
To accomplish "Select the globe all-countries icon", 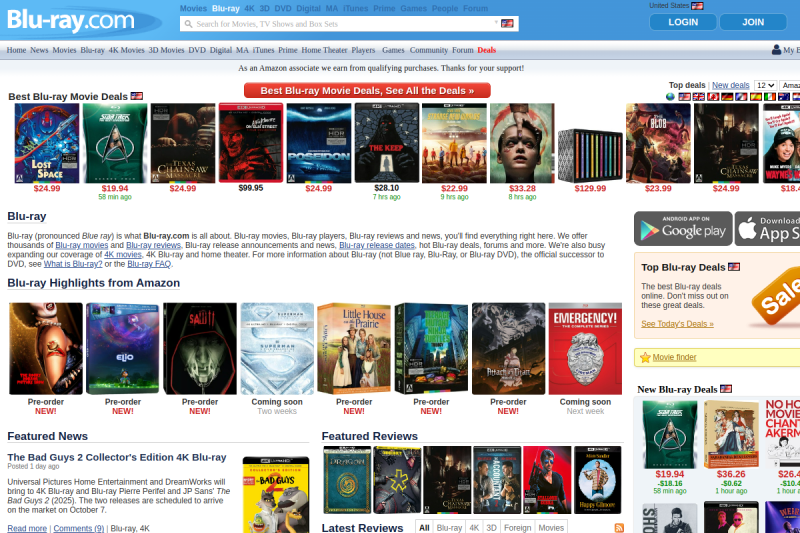I will (x=670, y=97).
